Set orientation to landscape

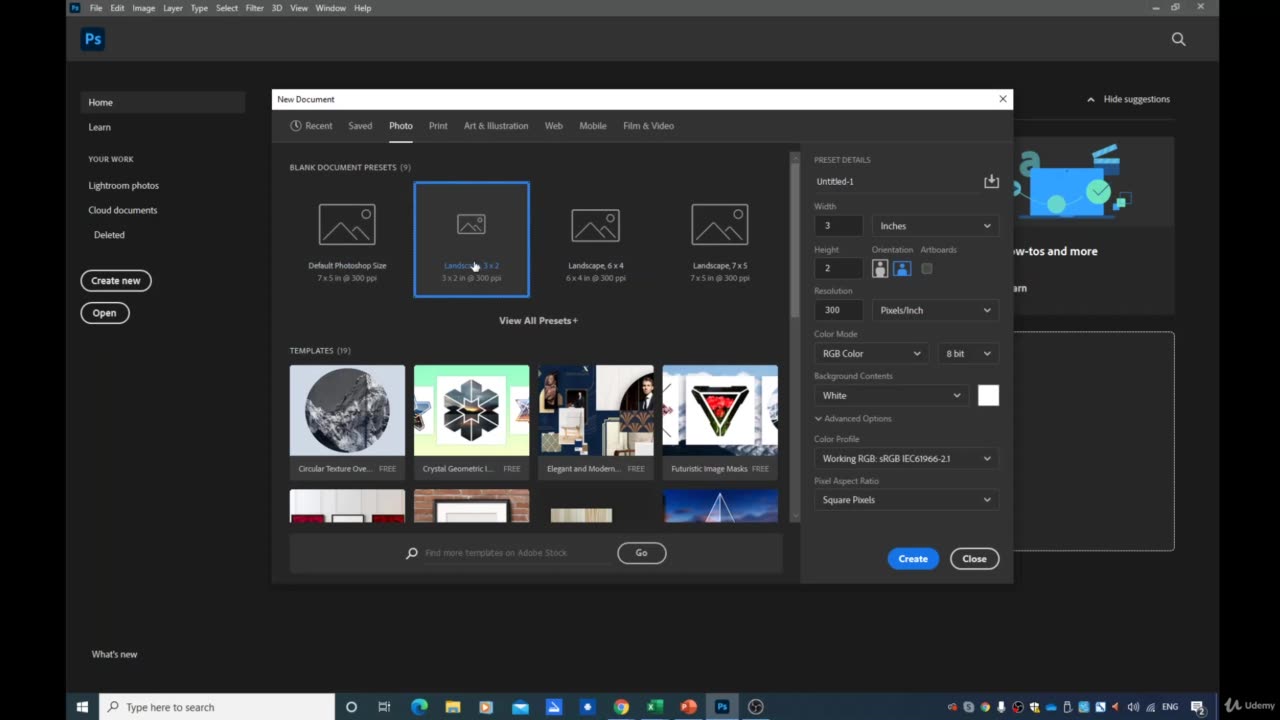(901, 268)
